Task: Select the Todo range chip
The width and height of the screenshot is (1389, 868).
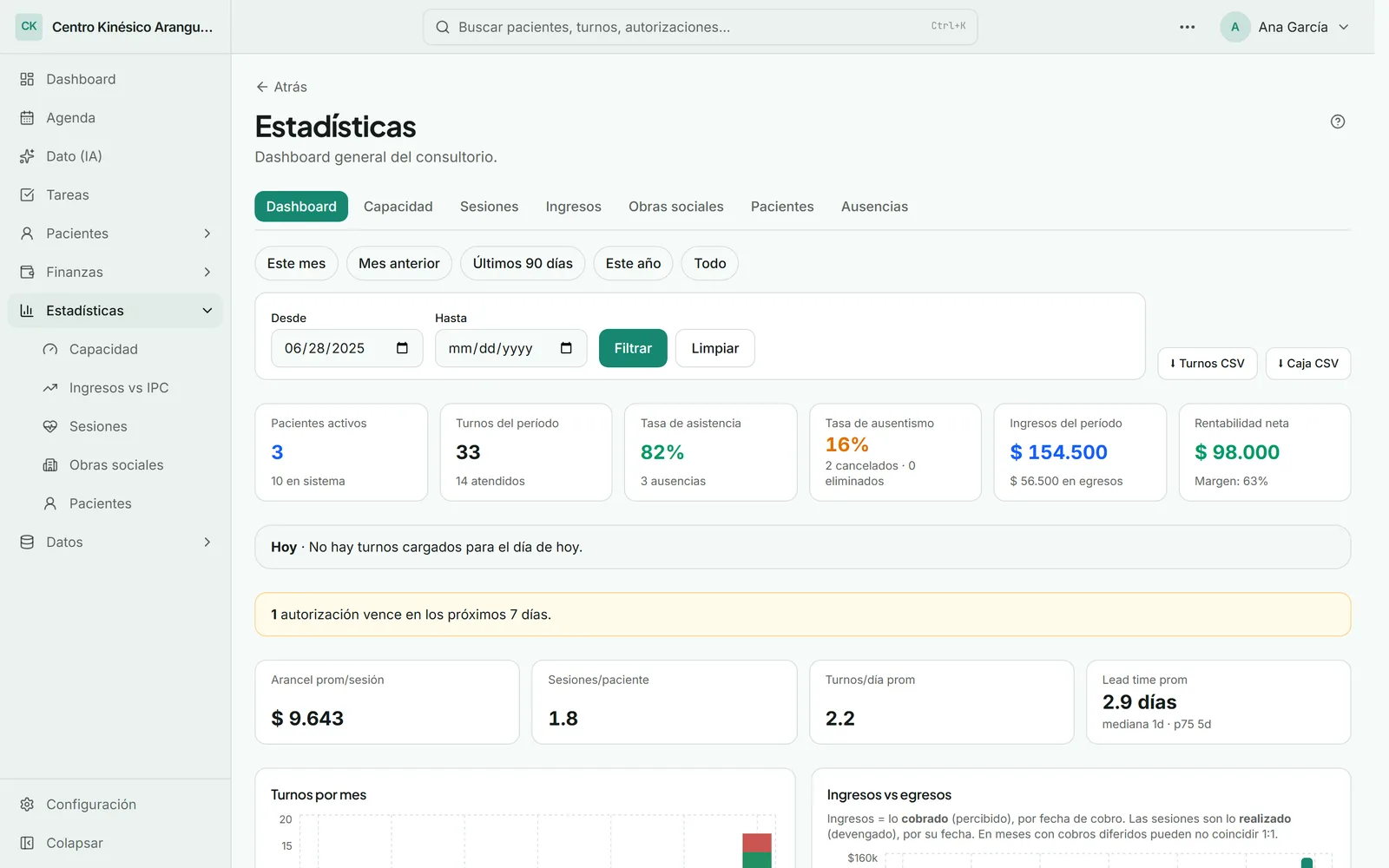Action: pyautogui.click(x=710, y=263)
